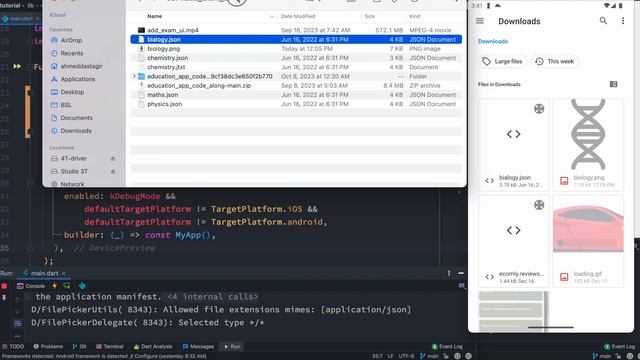Open the Dart Analysis tool window
The image size is (640, 360).
(153, 347)
